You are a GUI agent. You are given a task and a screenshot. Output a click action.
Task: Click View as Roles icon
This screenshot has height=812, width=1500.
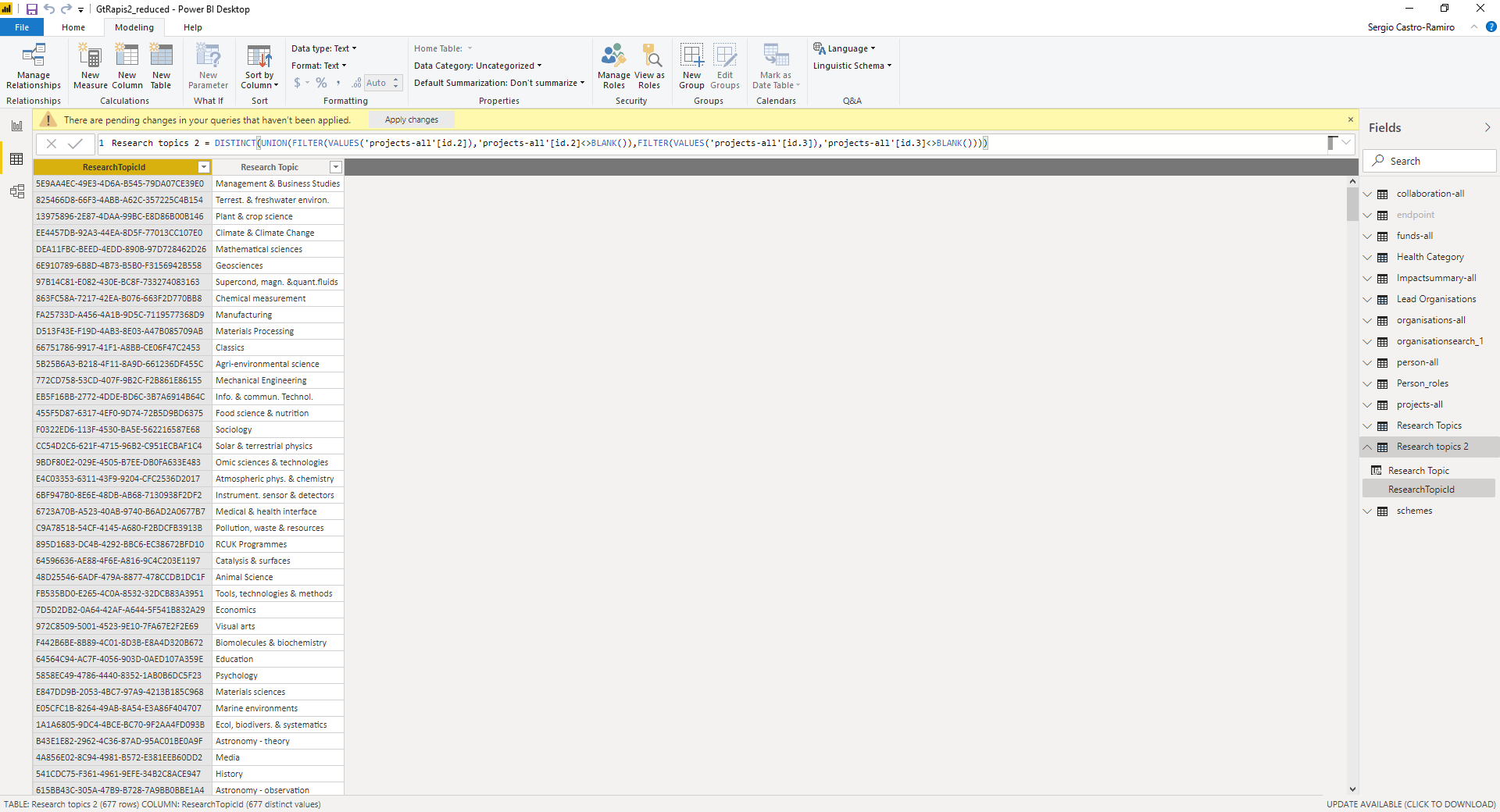649,66
